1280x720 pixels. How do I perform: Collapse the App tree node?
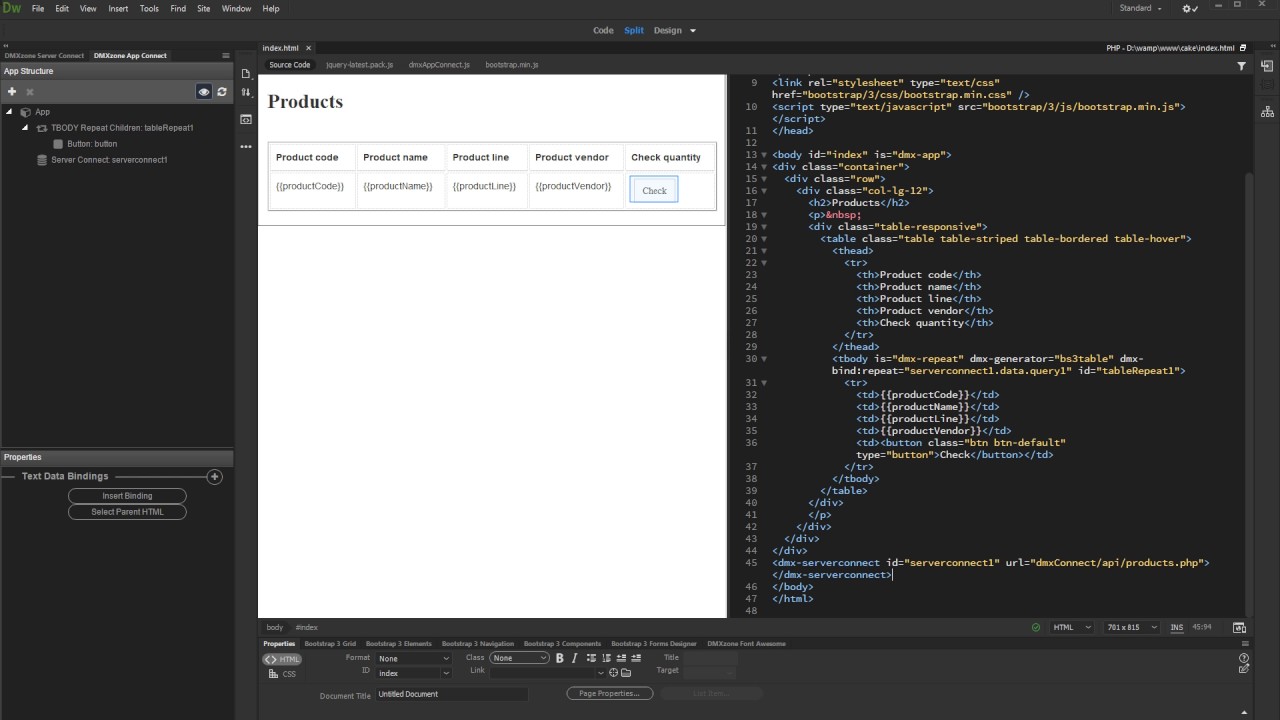10,112
